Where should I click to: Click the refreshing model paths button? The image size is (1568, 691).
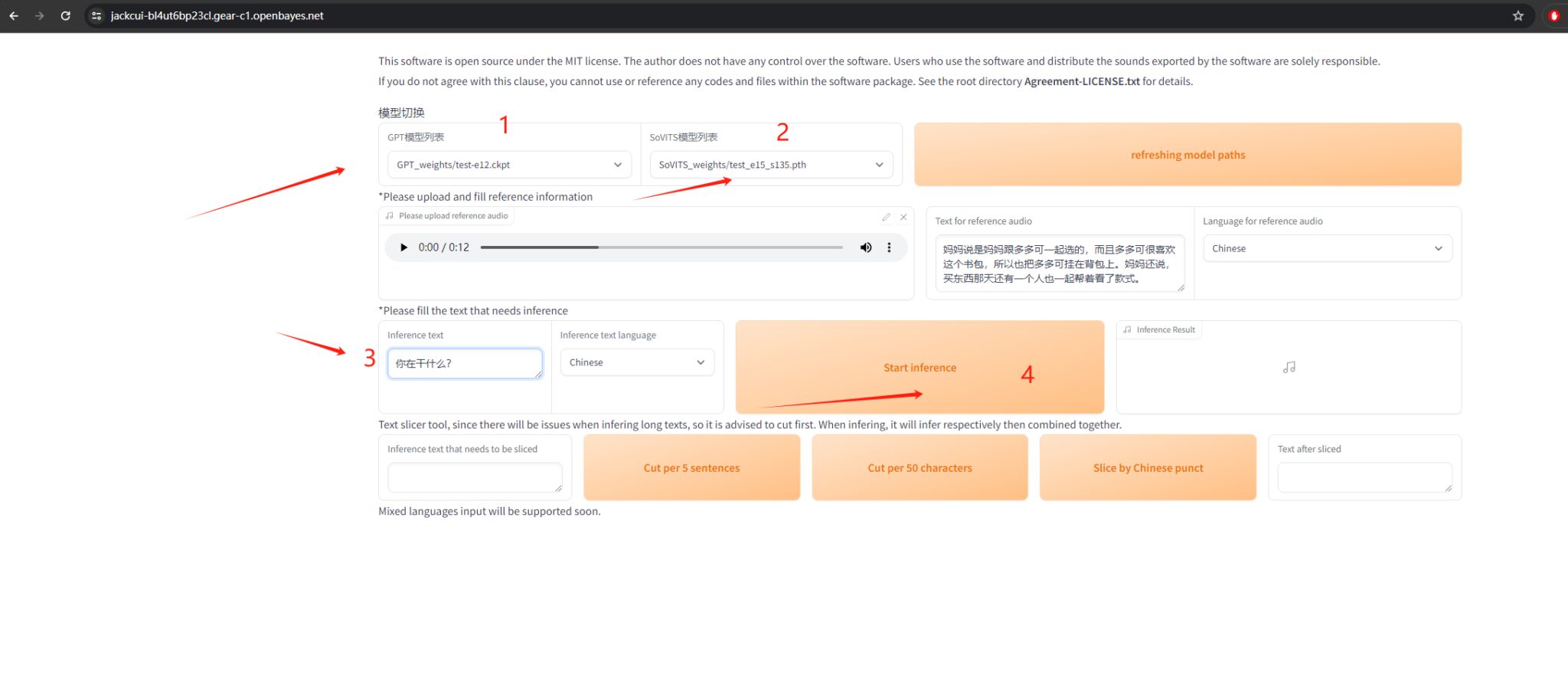pyautogui.click(x=1187, y=155)
